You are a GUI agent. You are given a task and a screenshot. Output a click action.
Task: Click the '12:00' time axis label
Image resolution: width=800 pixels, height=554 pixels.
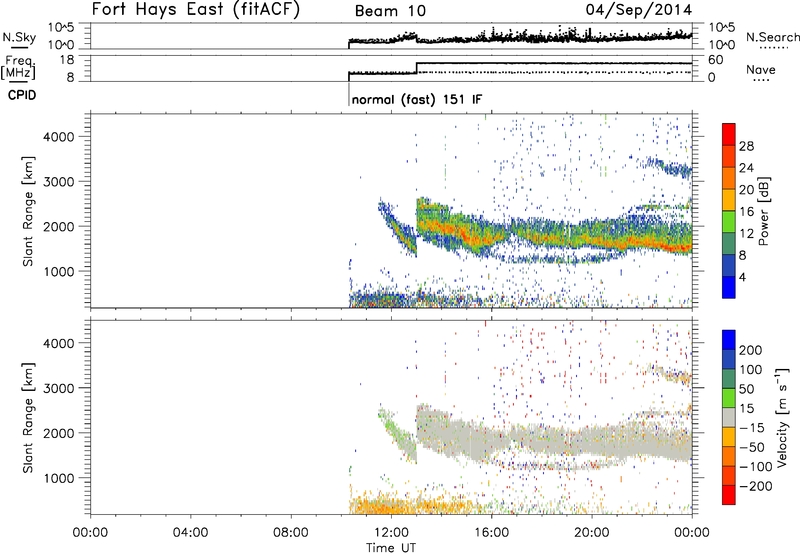pyautogui.click(x=391, y=533)
